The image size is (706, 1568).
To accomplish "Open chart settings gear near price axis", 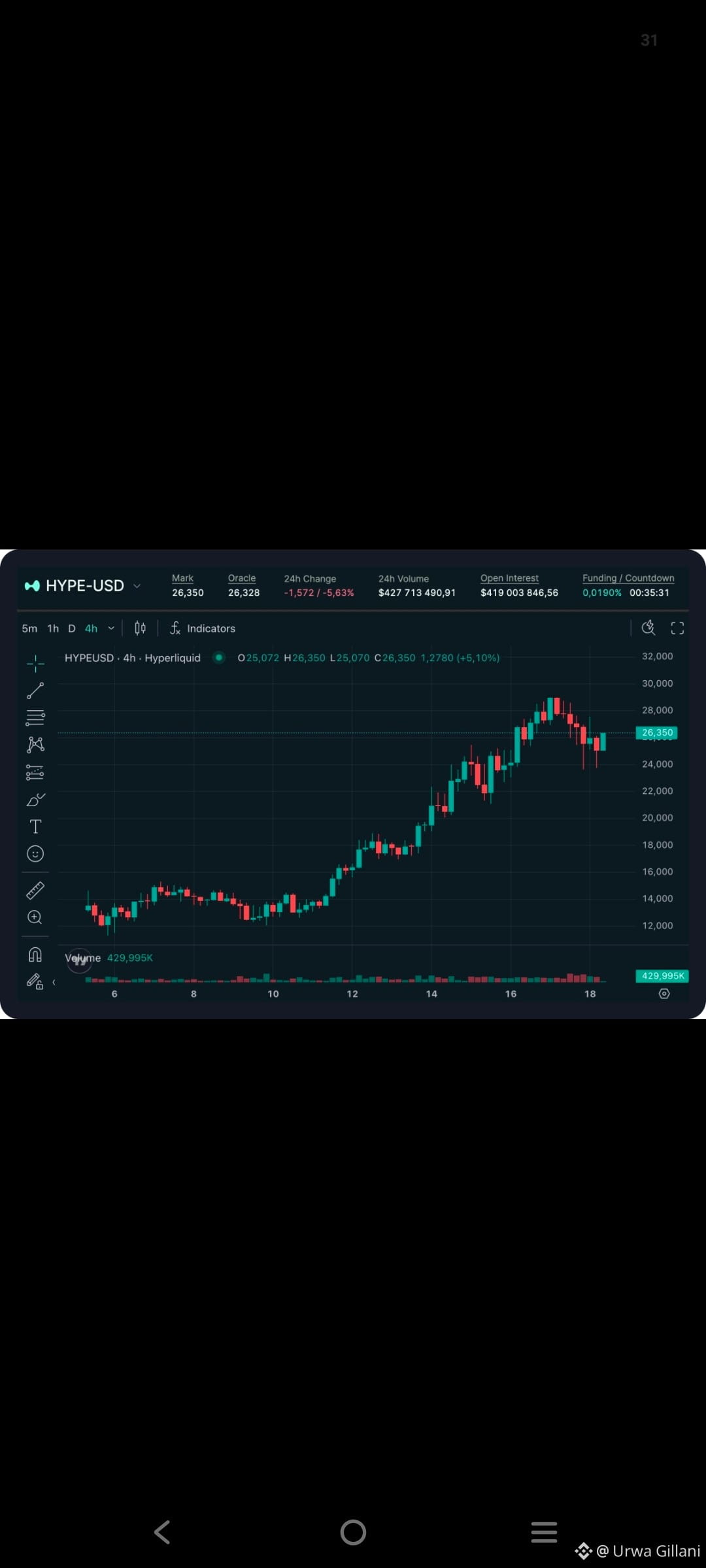I will coord(664,993).
